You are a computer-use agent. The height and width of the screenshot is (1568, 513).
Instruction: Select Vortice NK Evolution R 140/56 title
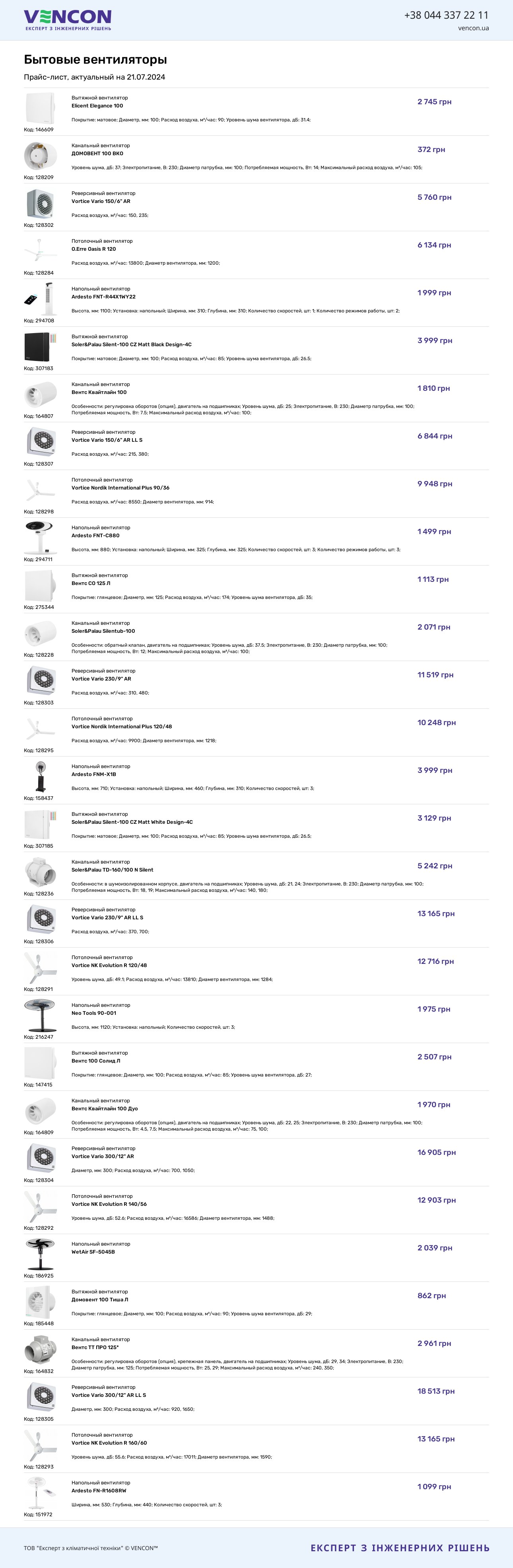pos(109,1204)
